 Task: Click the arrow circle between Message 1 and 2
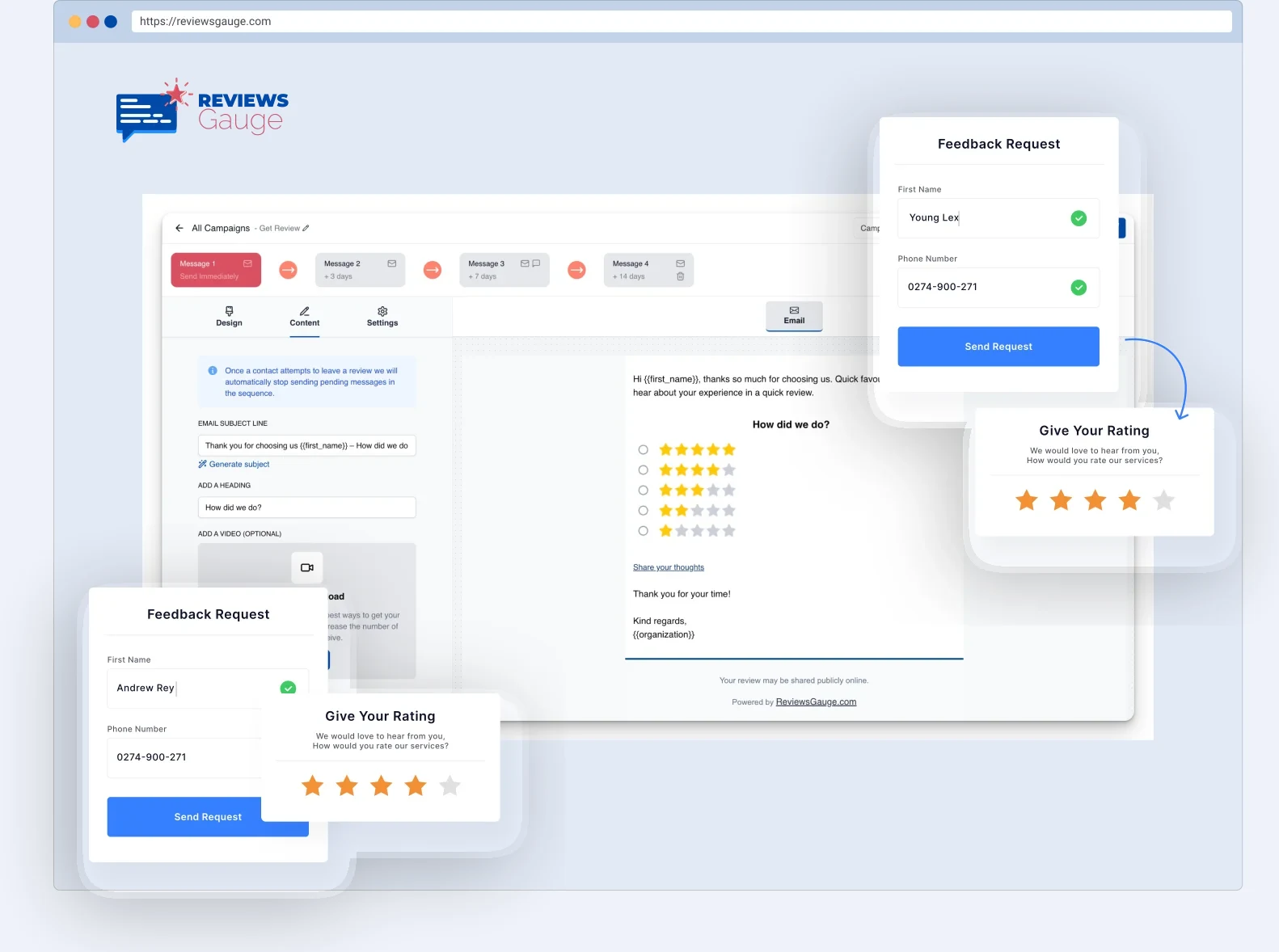click(289, 270)
